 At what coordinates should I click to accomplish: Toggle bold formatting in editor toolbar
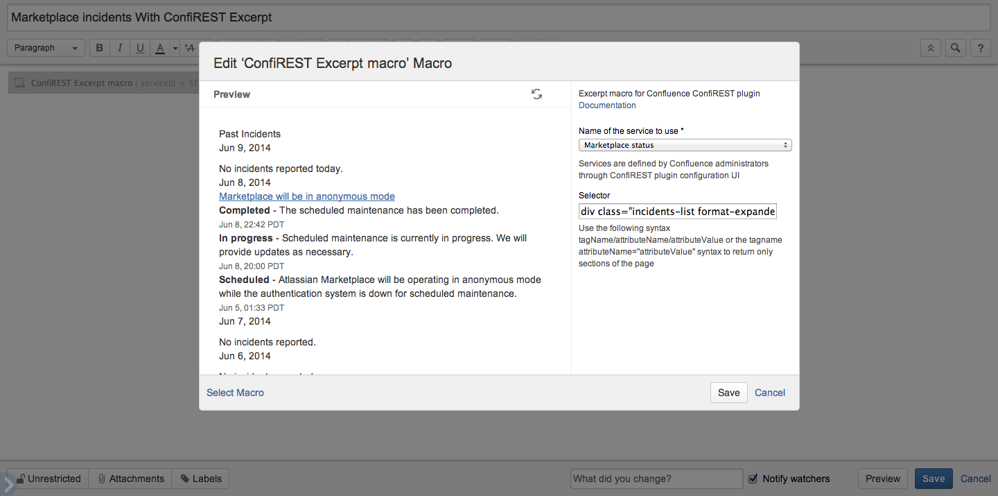(99, 48)
